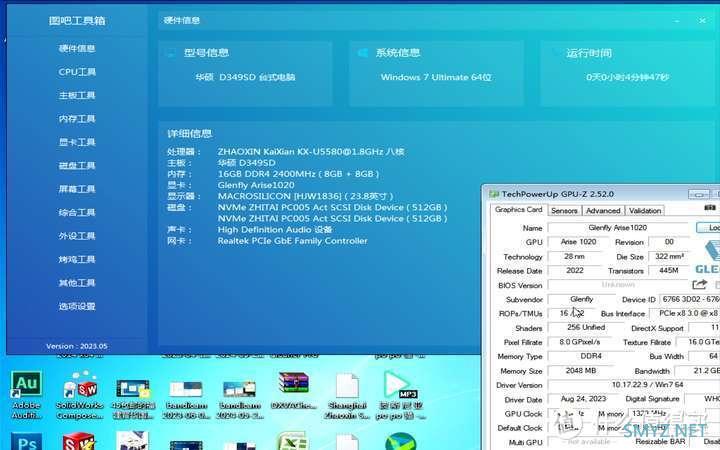Click the GPU-Z title bar app icon
The width and height of the screenshot is (720, 450).
[x=494, y=194]
